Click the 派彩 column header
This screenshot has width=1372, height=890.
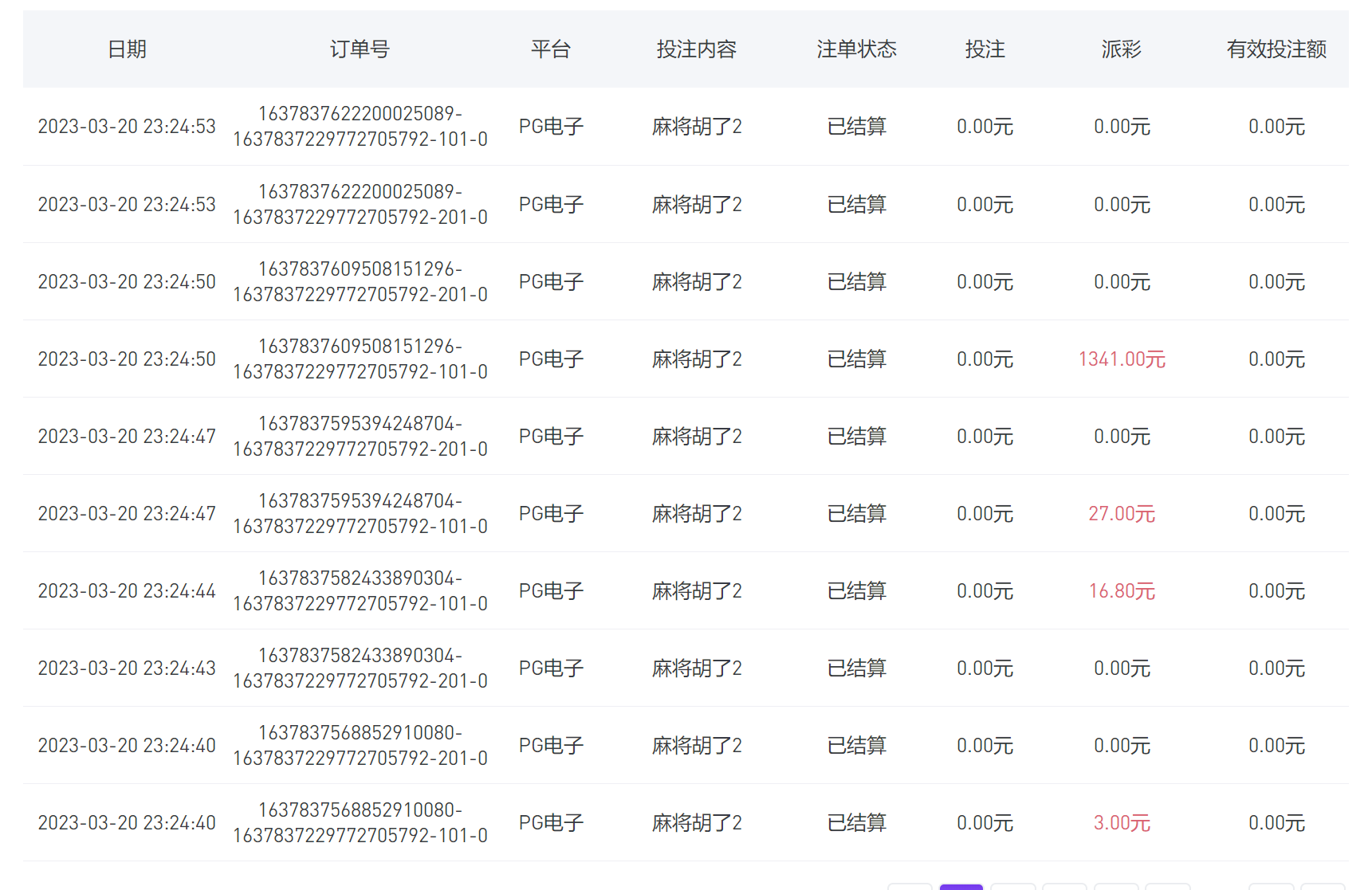[x=1121, y=49]
